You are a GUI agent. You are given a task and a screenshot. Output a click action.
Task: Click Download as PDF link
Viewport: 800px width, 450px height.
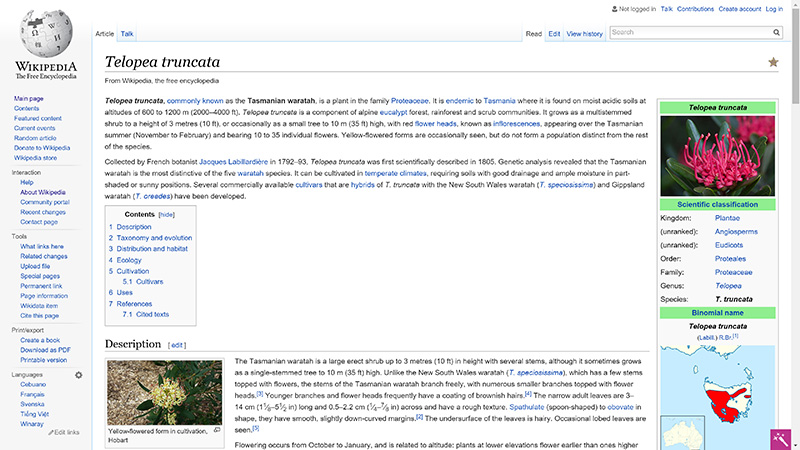45,350
